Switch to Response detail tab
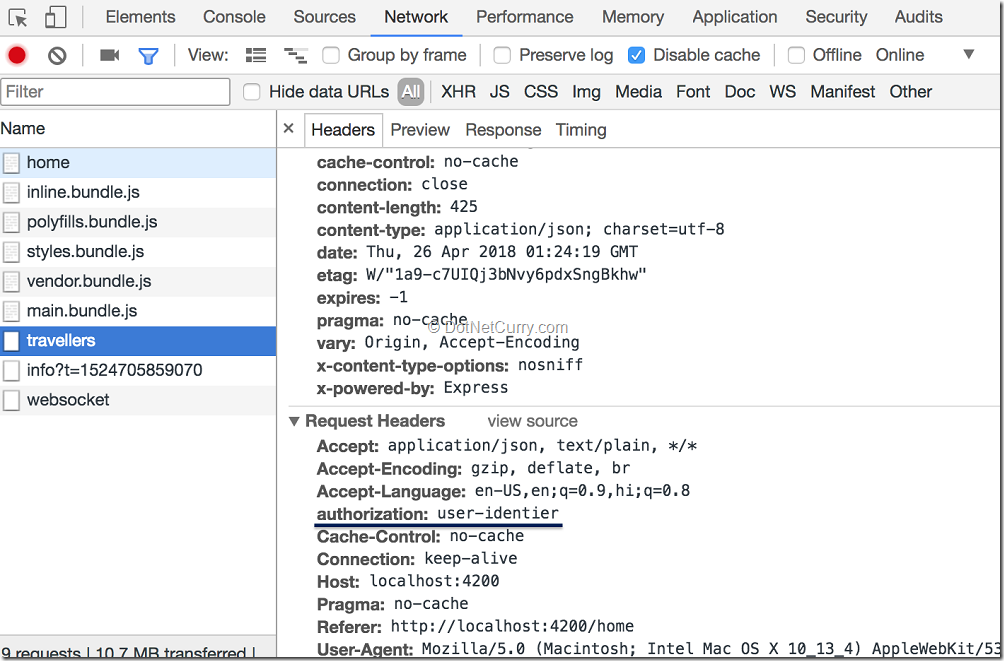 coord(503,130)
